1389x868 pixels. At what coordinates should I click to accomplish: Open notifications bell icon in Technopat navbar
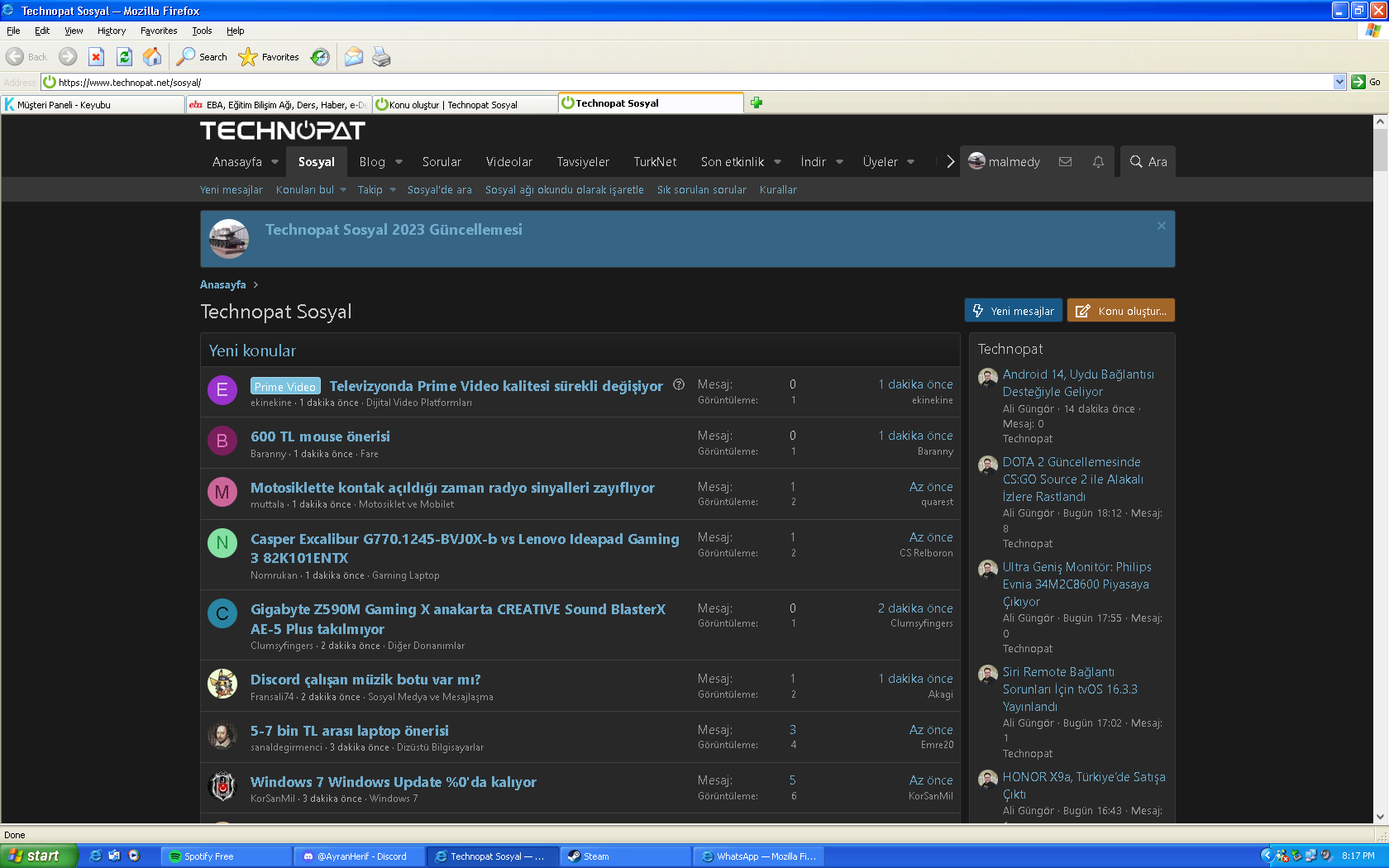click(1098, 162)
